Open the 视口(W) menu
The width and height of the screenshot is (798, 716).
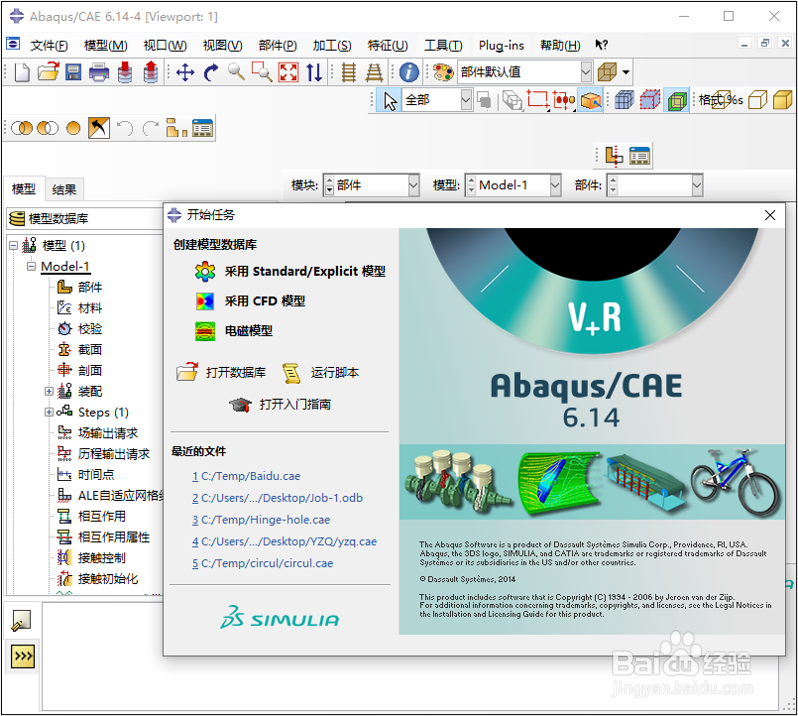[x=165, y=46]
